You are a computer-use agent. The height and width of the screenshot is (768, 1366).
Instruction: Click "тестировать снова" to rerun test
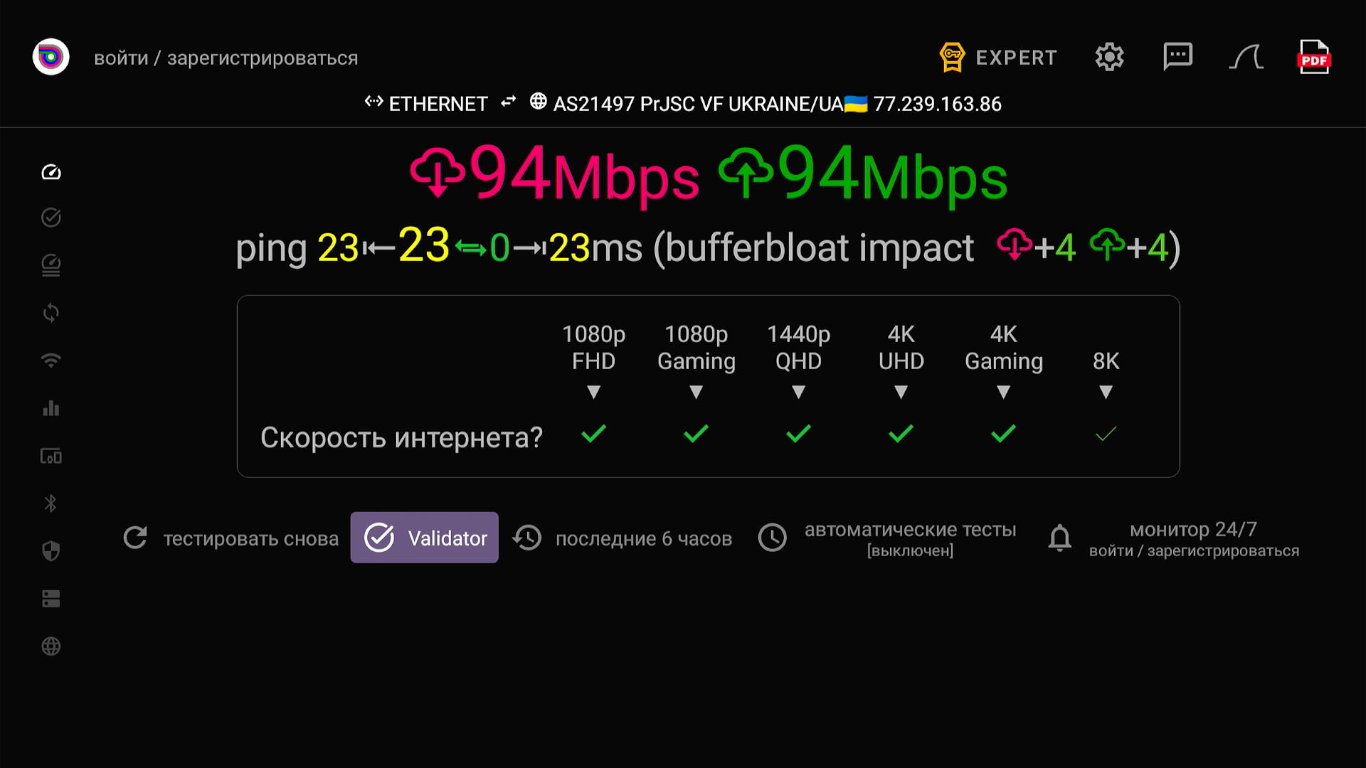[x=231, y=539]
